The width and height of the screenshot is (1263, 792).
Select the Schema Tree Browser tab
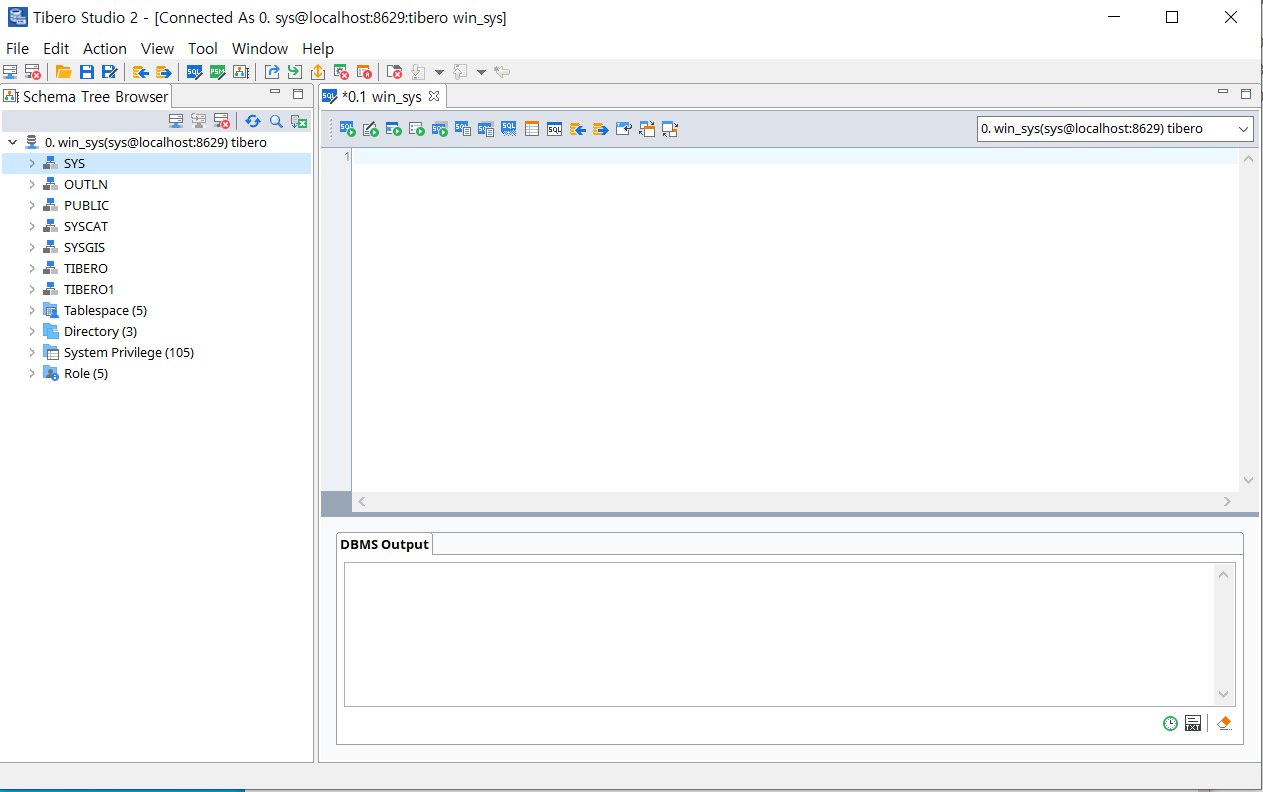(87, 96)
